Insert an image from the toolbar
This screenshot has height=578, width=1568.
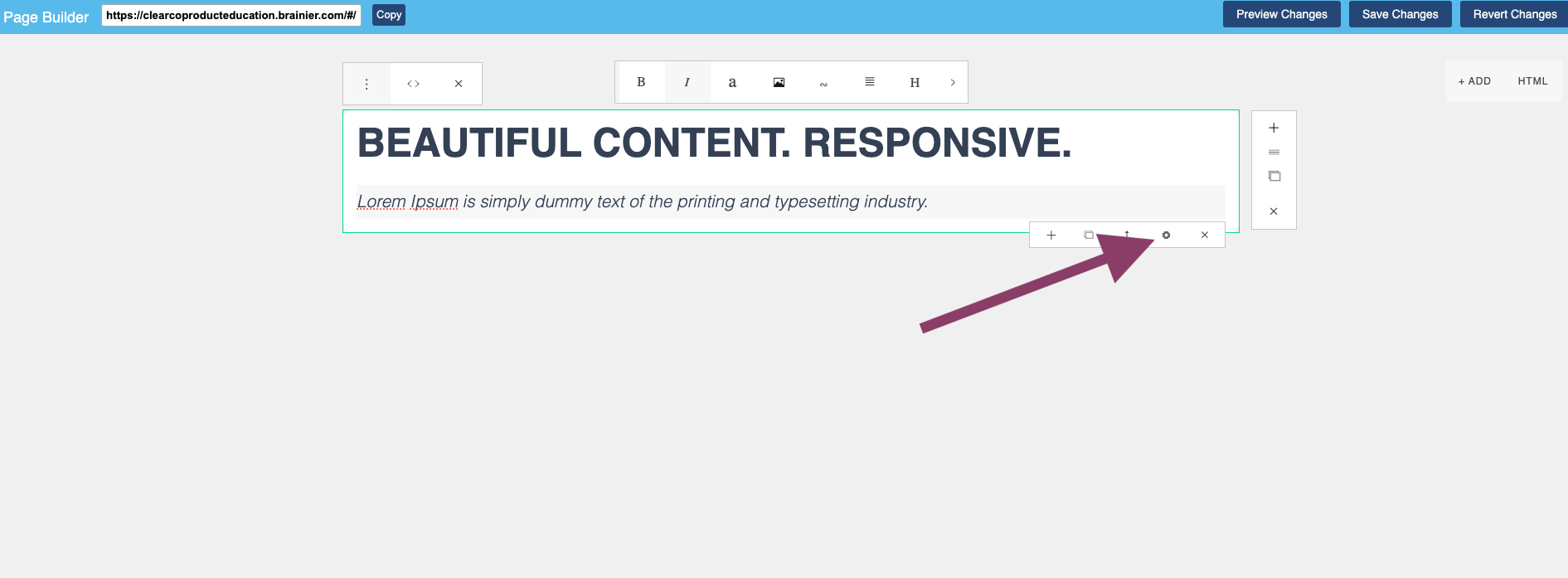(779, 82)
